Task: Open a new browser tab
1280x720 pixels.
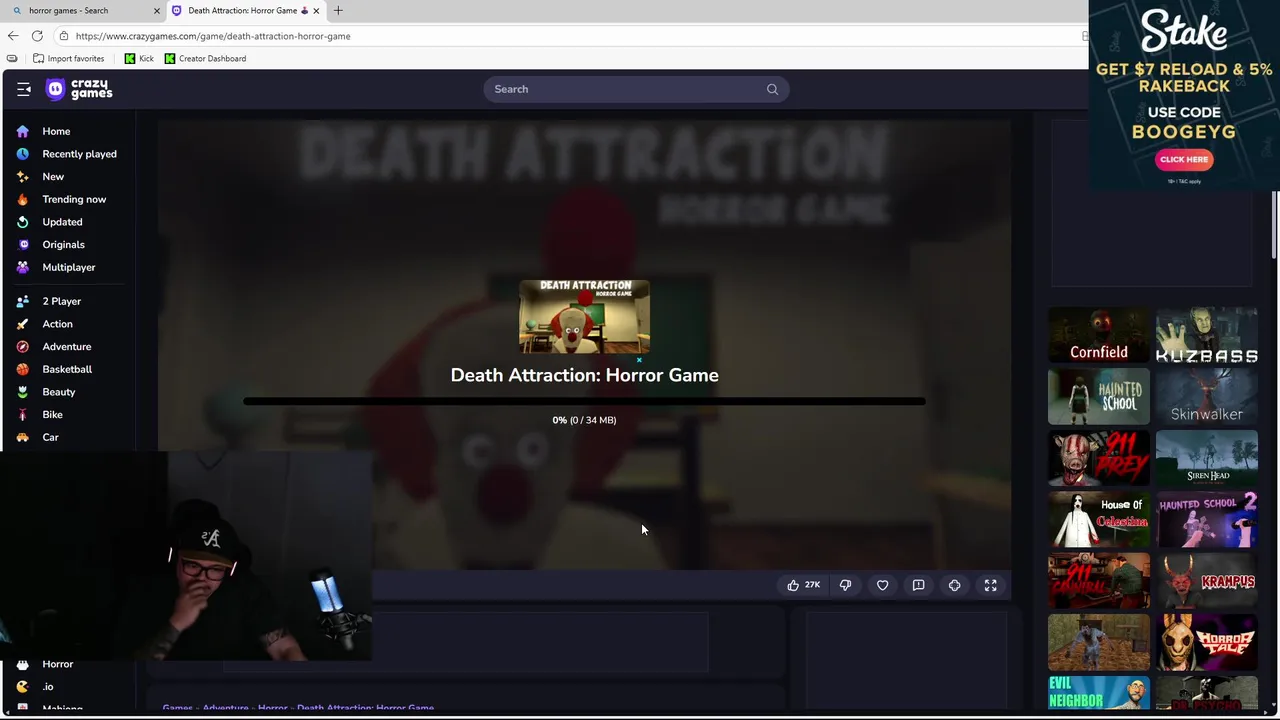Action: pos(338,10)
